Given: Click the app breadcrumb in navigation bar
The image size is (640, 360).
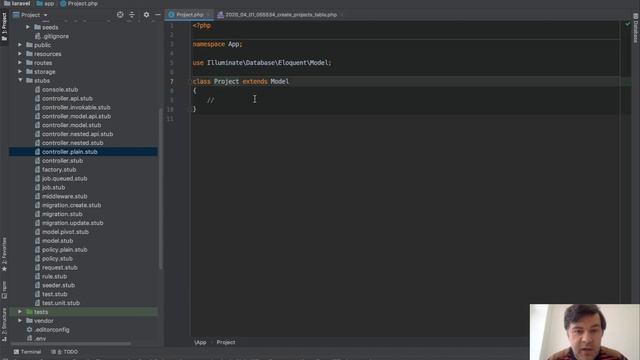Looking at the screenshot, I should pyautogui.click(x=45, y=4).
